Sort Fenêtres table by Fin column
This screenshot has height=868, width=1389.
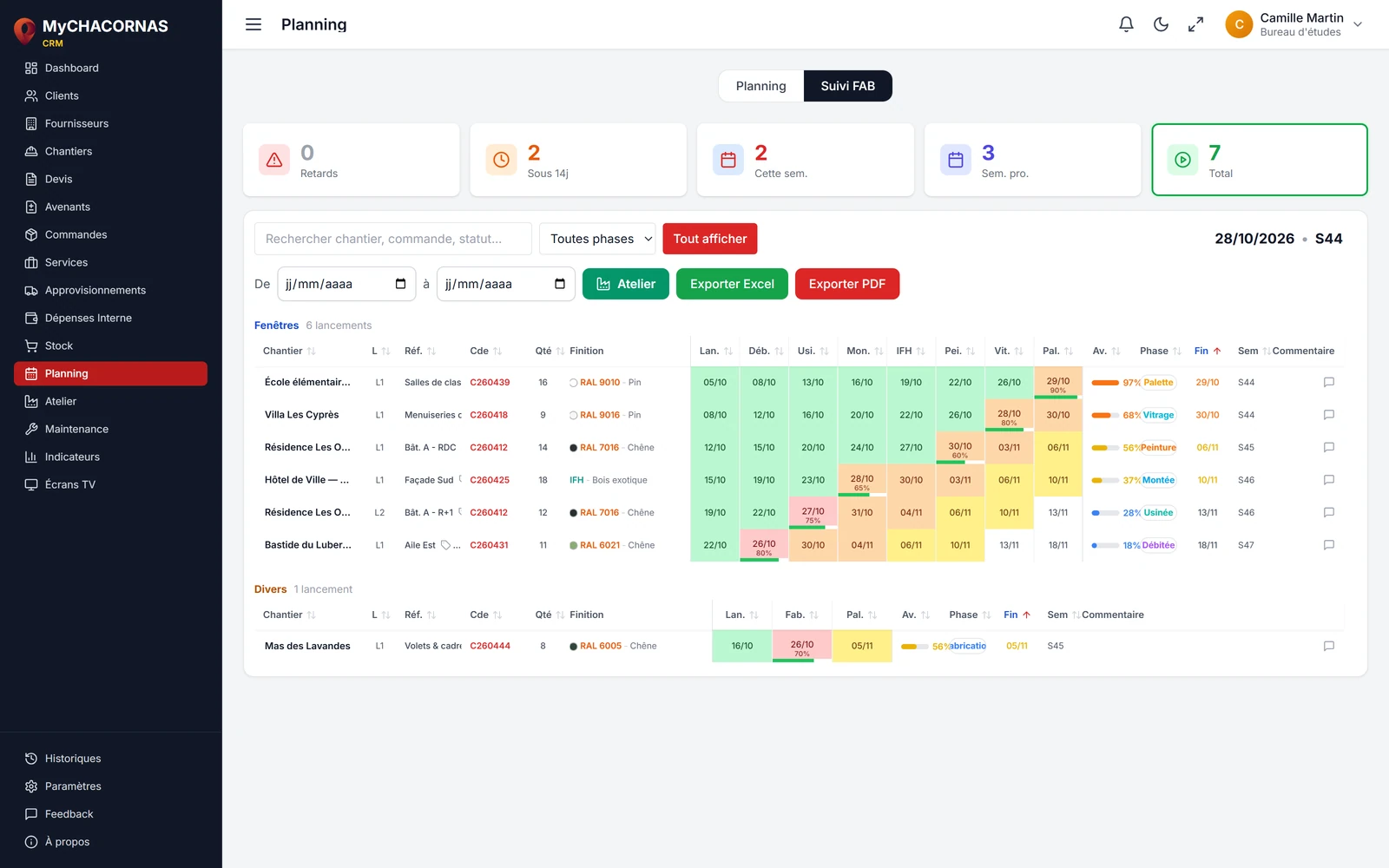point(1208,351)
